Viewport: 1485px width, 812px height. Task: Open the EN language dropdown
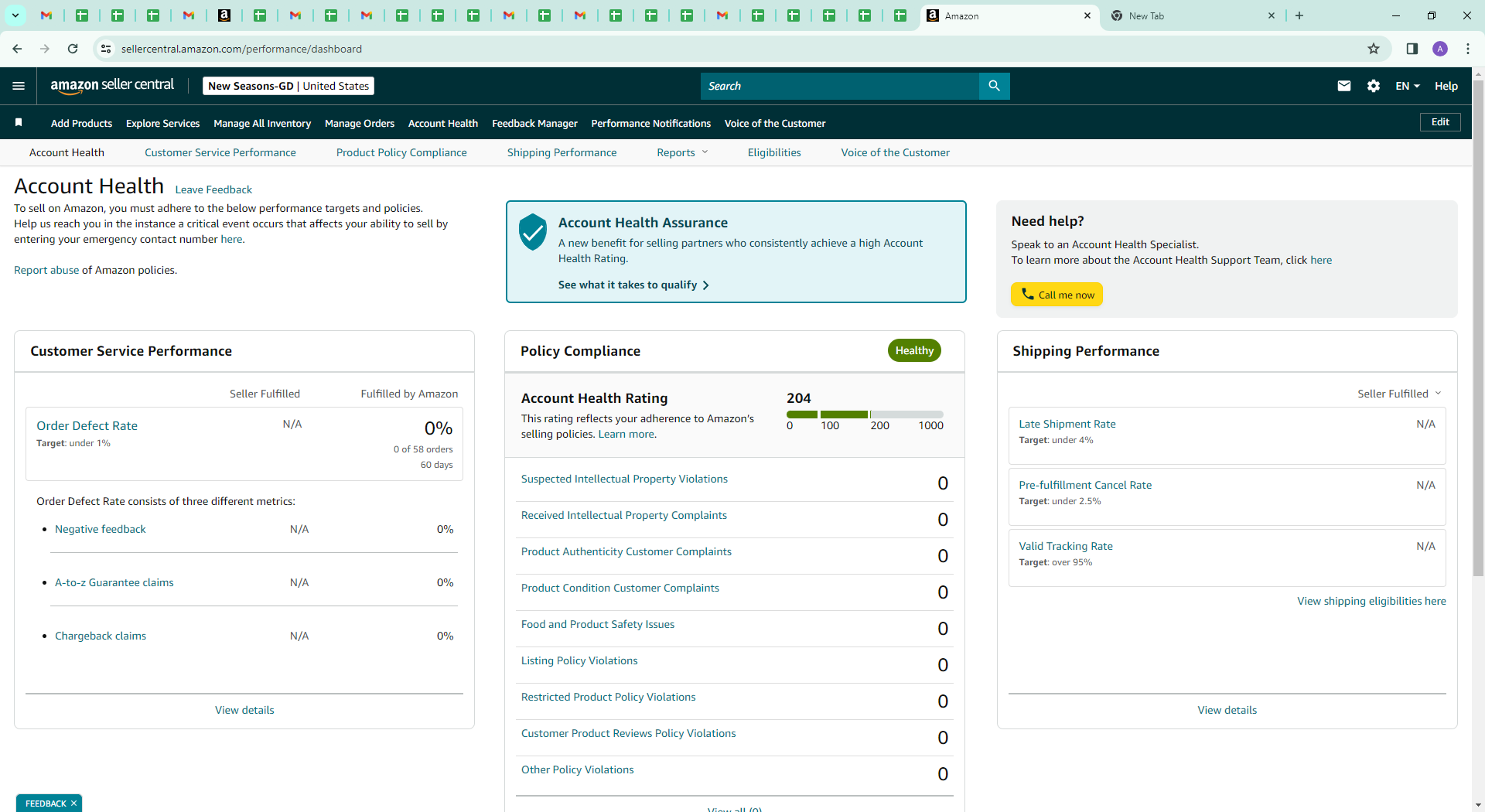(x=1408, y=86)
